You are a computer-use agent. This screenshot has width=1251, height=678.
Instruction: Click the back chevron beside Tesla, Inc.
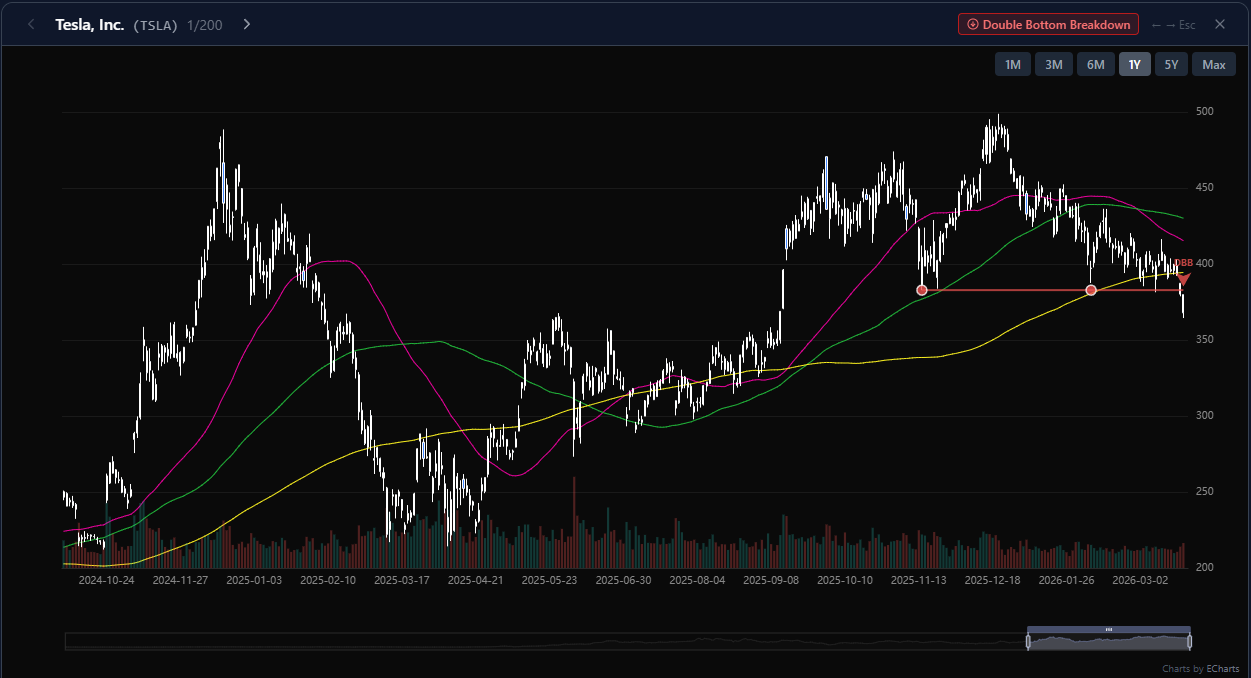click(x=30, y=24)
